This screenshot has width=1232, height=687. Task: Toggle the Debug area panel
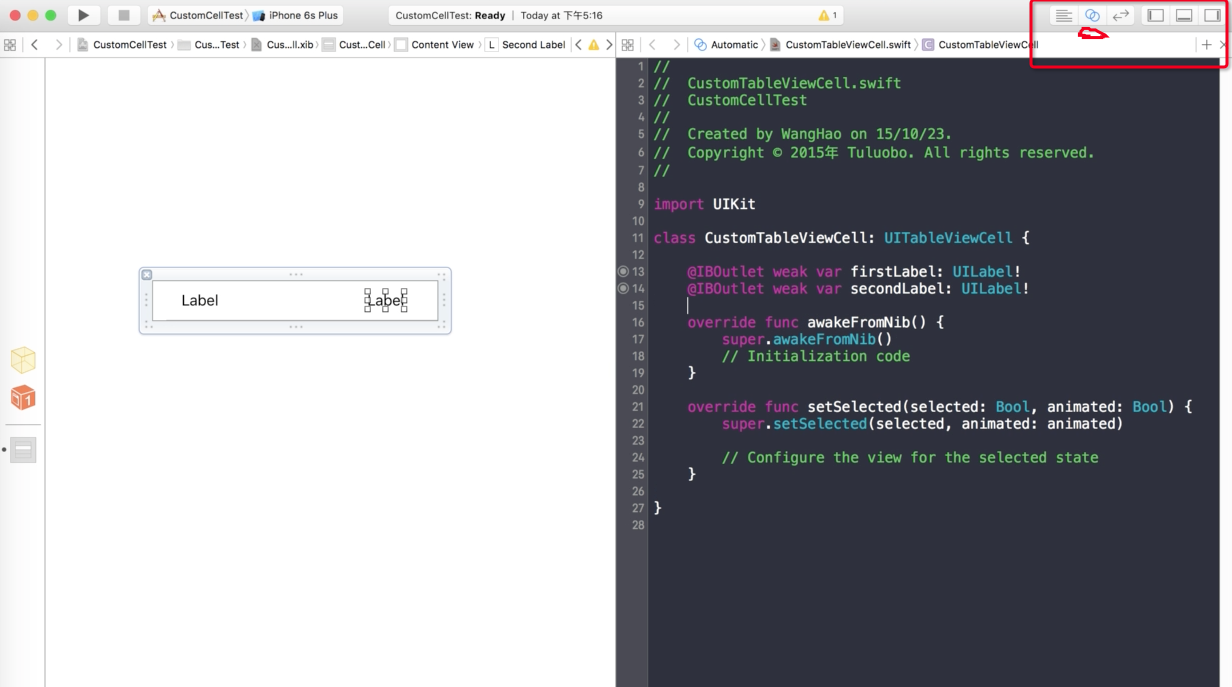(x=1184, y=15)
